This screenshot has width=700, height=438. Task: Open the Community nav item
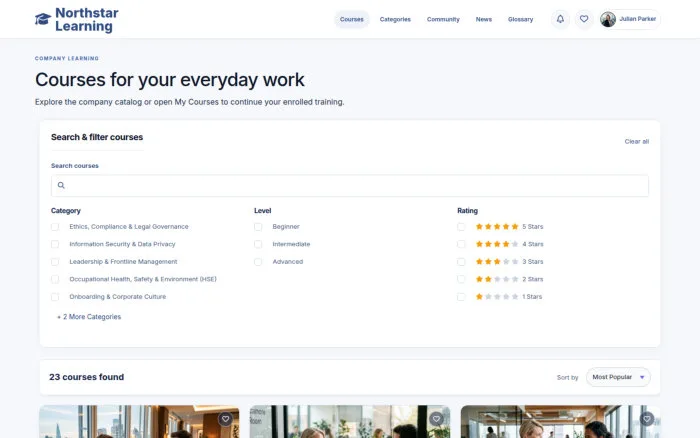443,19
